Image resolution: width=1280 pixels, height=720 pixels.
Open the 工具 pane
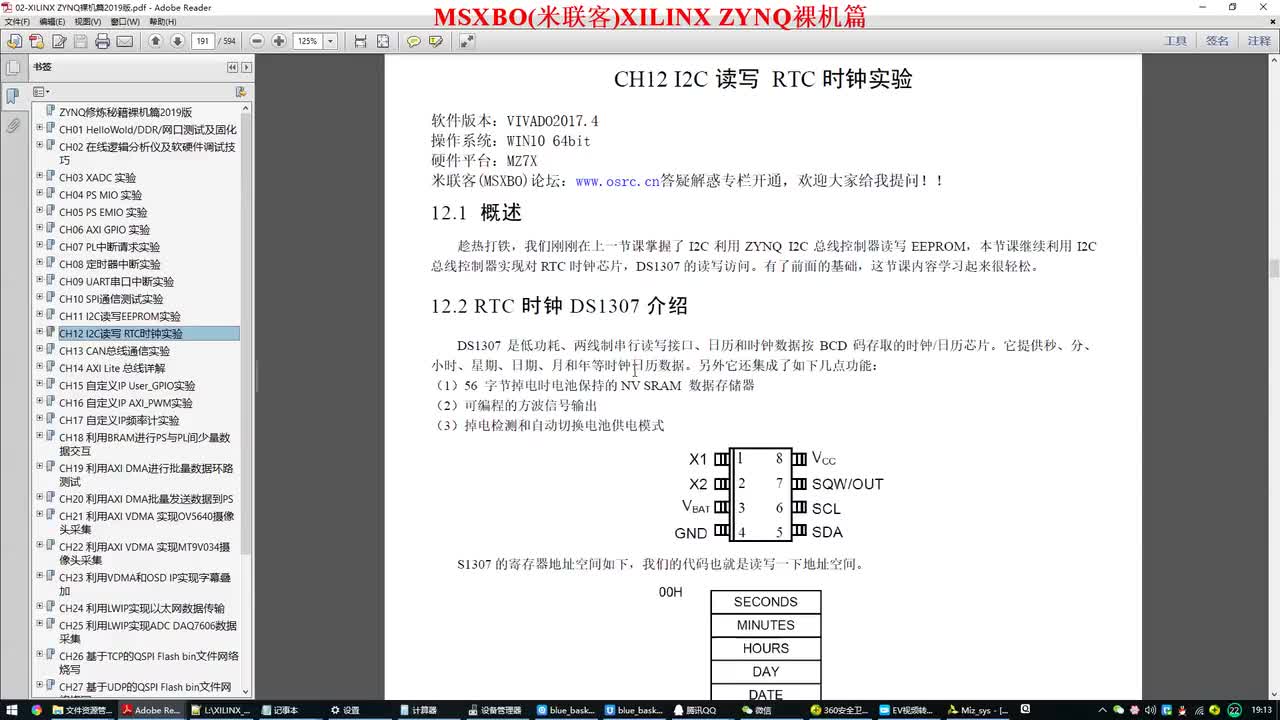point(1176,41)
